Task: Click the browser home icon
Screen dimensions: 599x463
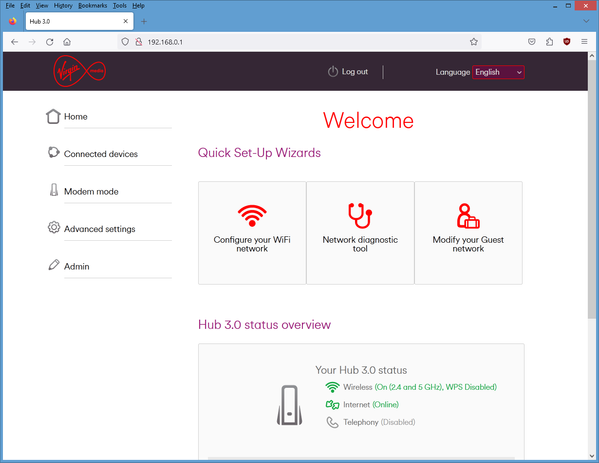Action: pos(67,42)
